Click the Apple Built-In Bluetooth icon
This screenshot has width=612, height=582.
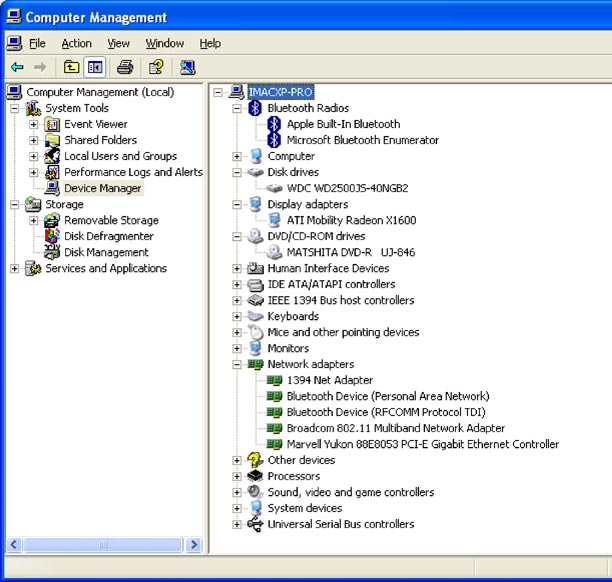click(274, 124)
